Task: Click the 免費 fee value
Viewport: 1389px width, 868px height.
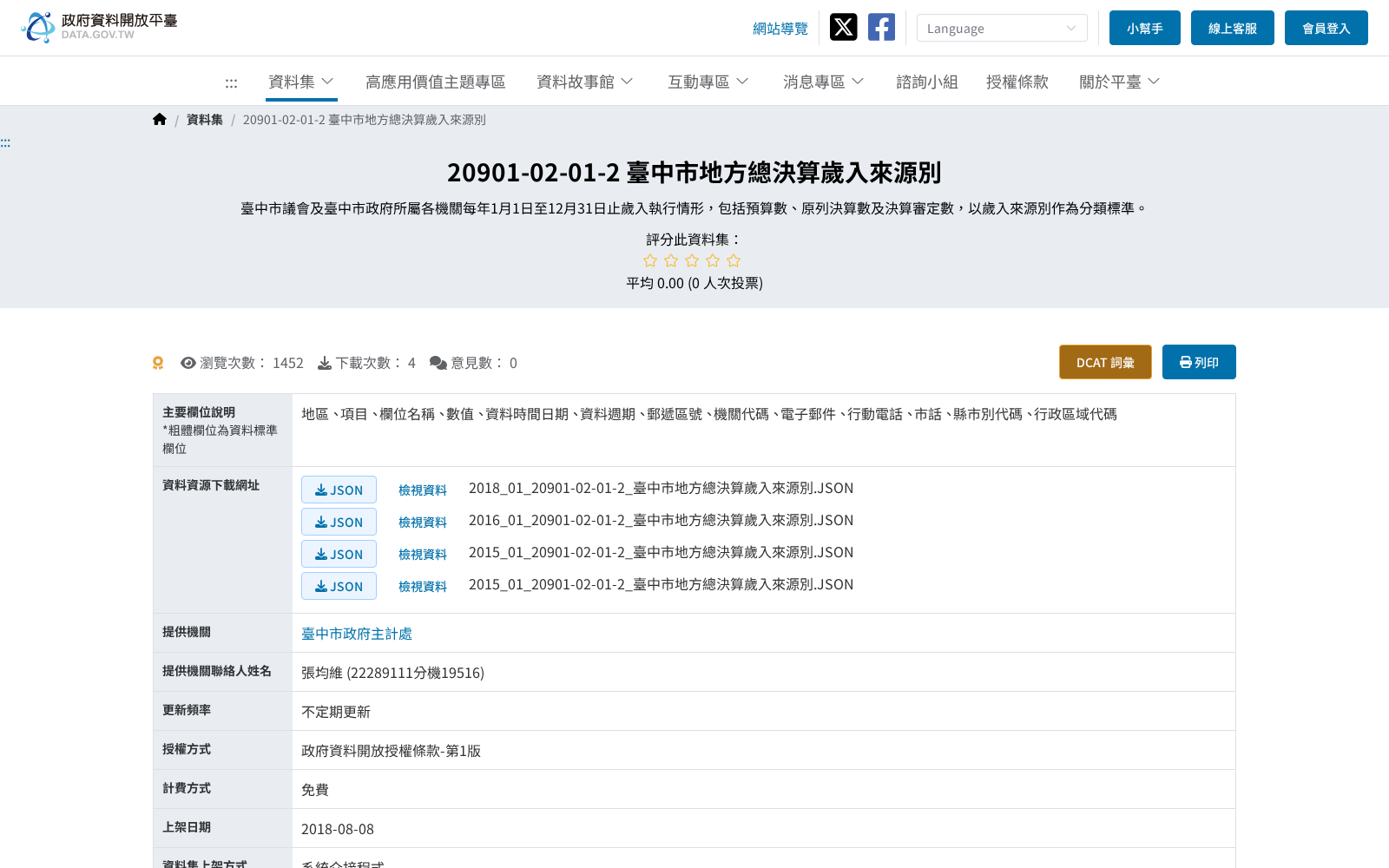Action: (315, 790)
